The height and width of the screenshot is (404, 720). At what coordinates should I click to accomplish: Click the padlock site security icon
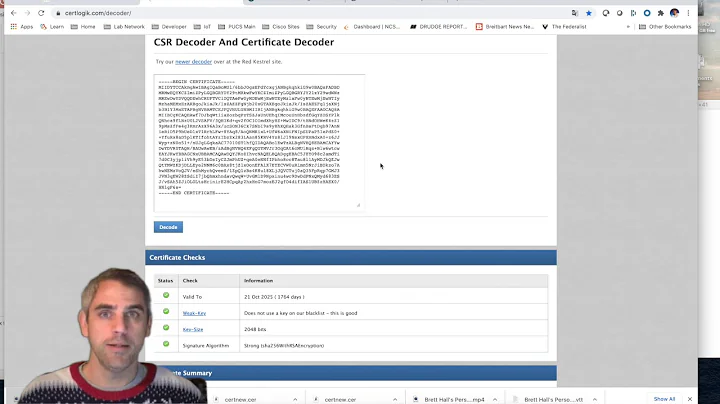click(58, 13)
